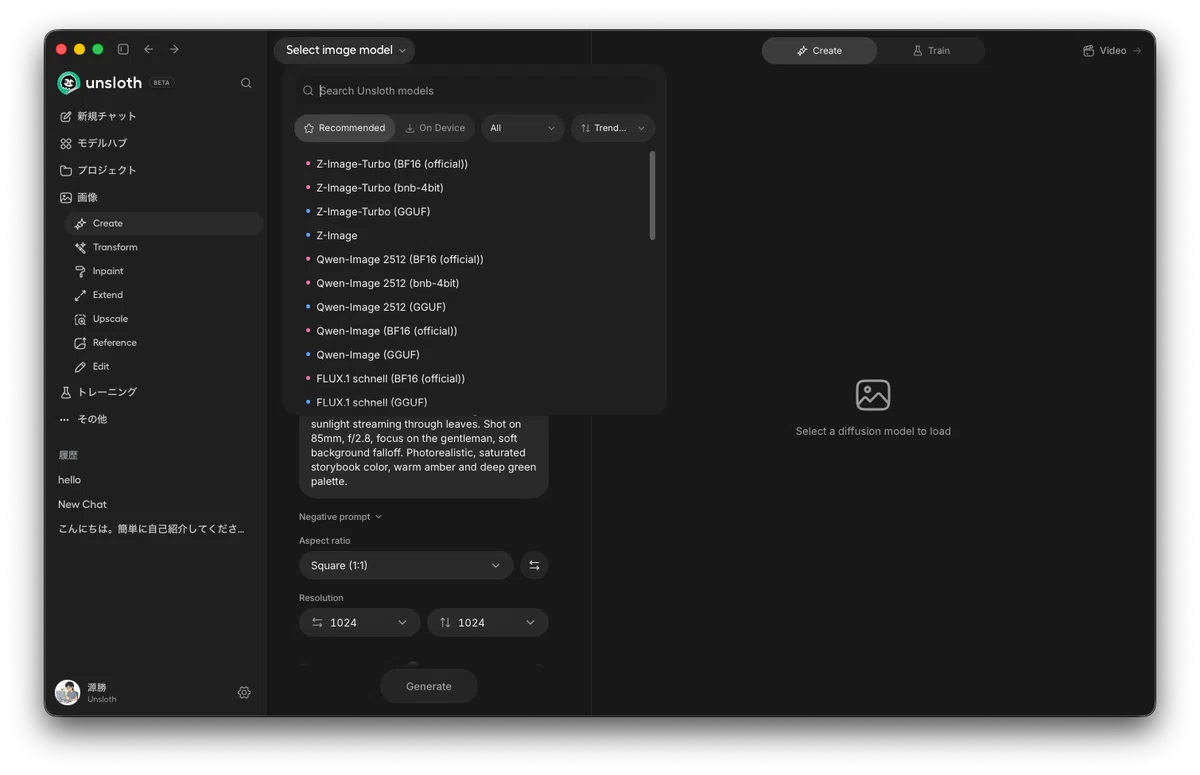Click the model list scrollbar

point(652,195)
